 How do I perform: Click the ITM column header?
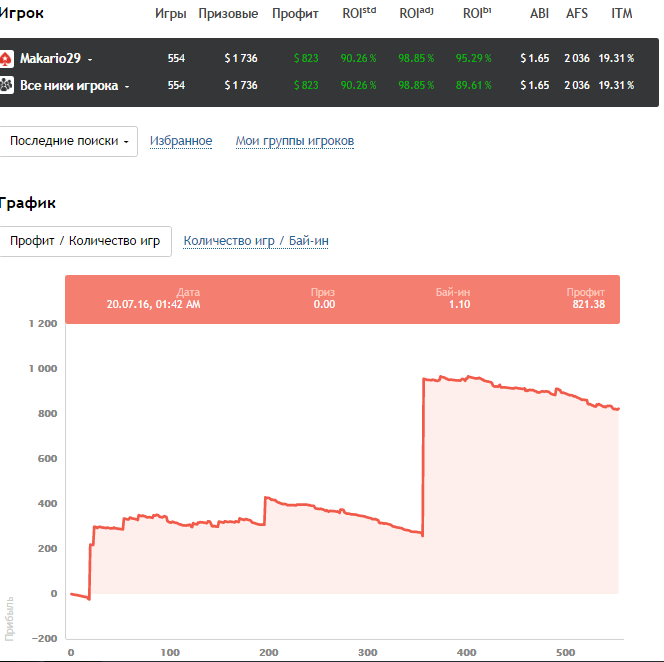pyautogui.click(x=621, y=14)
